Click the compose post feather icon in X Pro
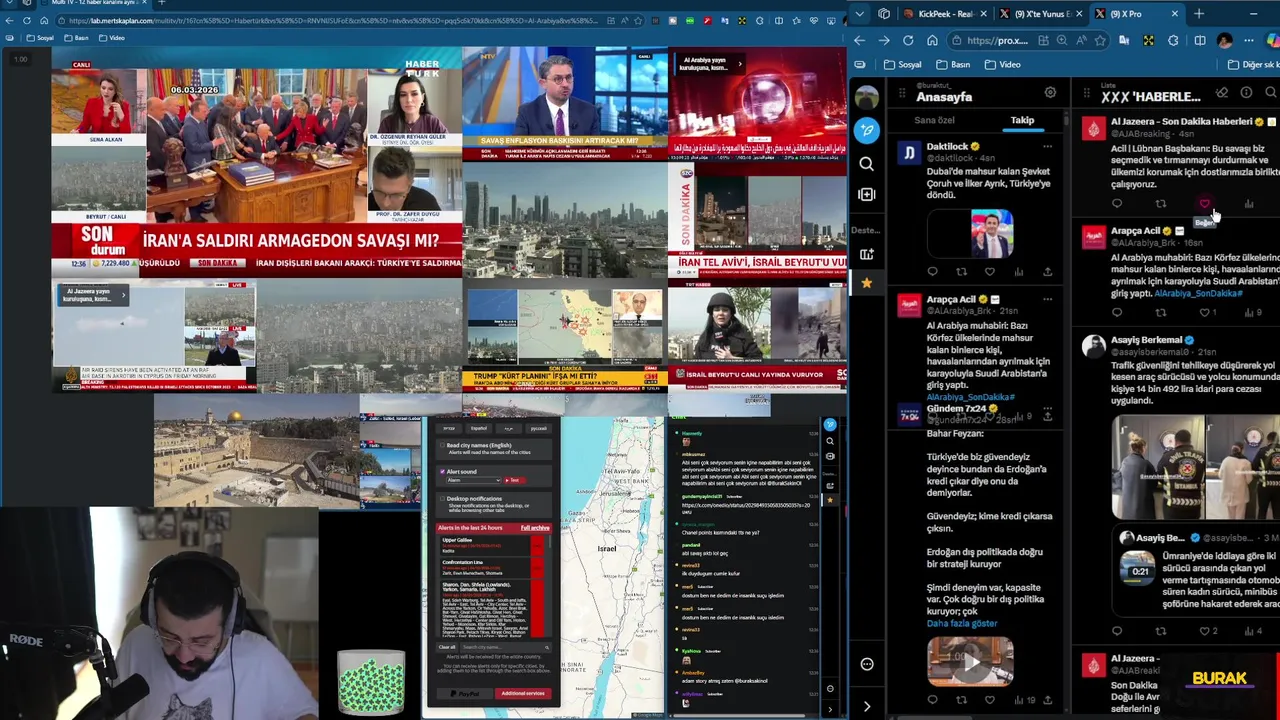This screenshot has width=1280, height=720. [866, 131]
